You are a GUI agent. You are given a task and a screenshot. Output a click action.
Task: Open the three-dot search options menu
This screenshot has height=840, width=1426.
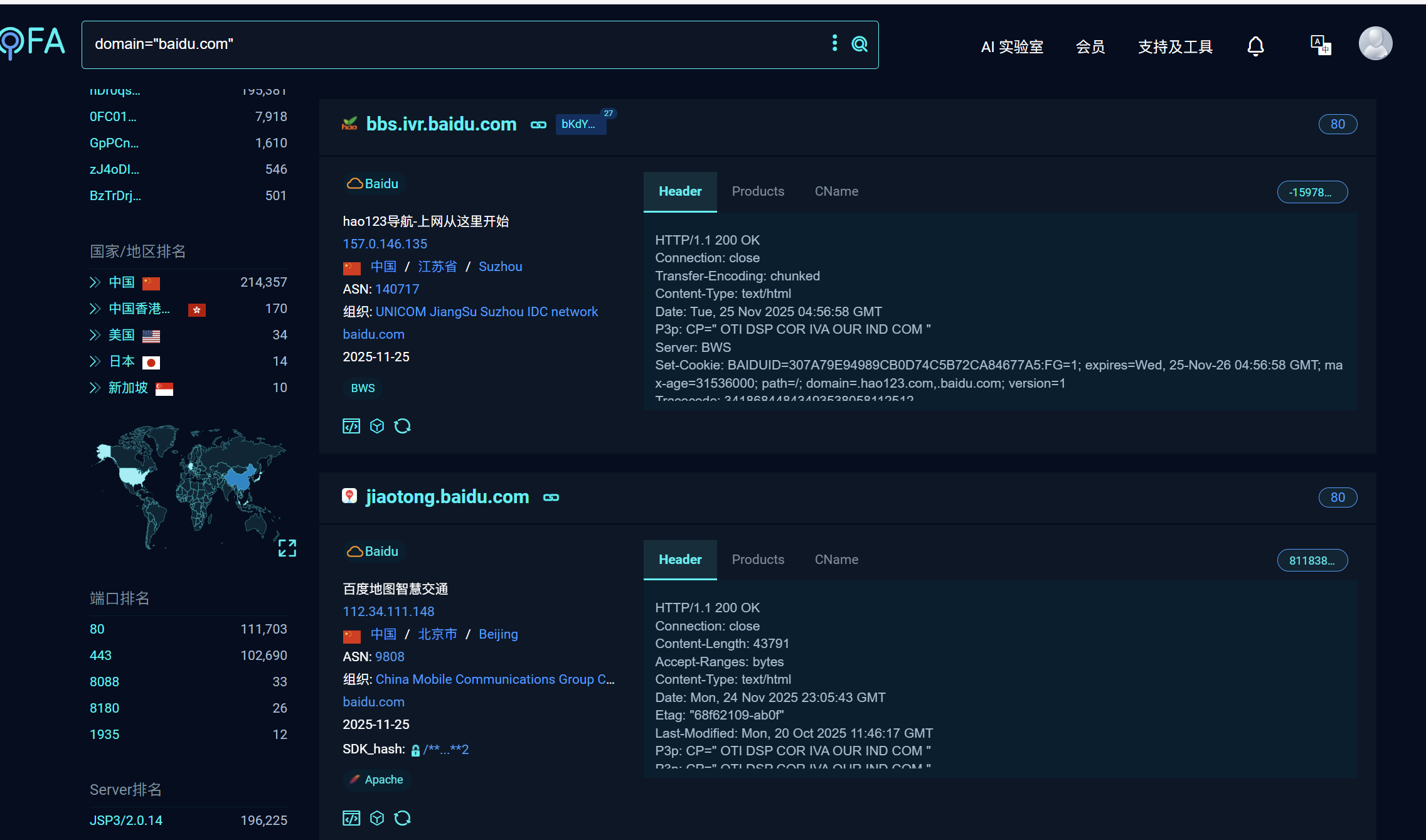834,43
